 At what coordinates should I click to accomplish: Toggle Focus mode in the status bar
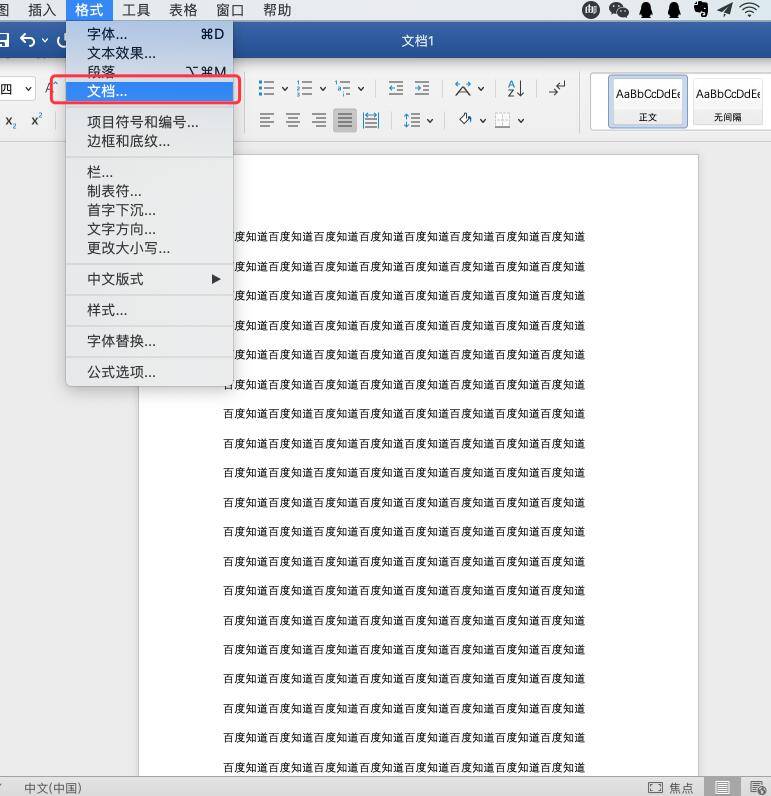[671, 787]
